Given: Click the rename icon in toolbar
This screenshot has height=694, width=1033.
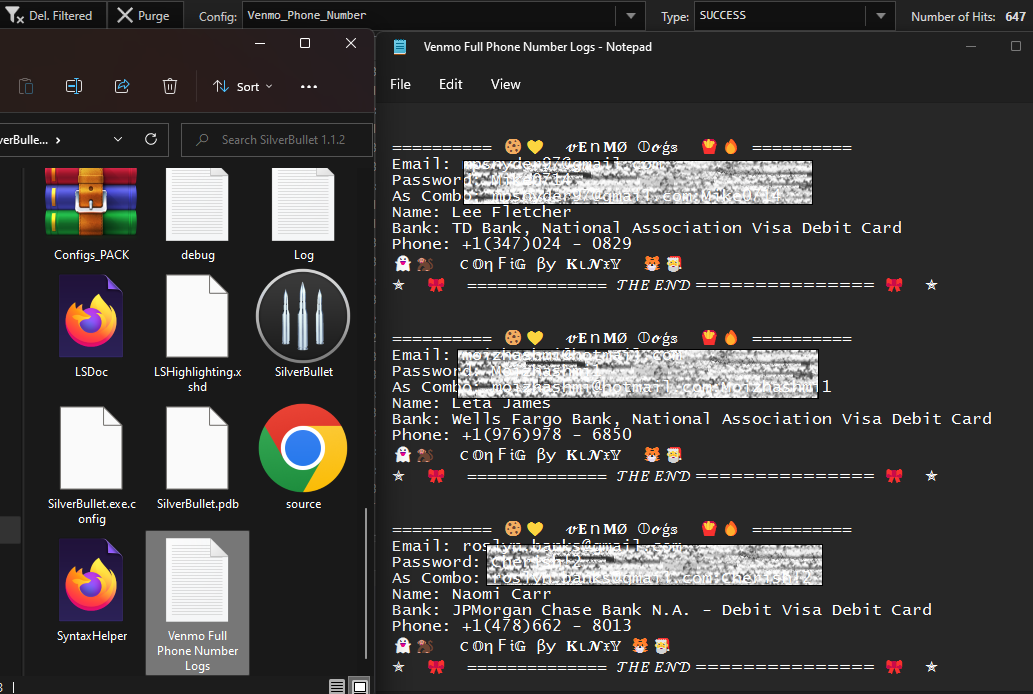Looking at the screenshot, I should [x=74, y=86].
